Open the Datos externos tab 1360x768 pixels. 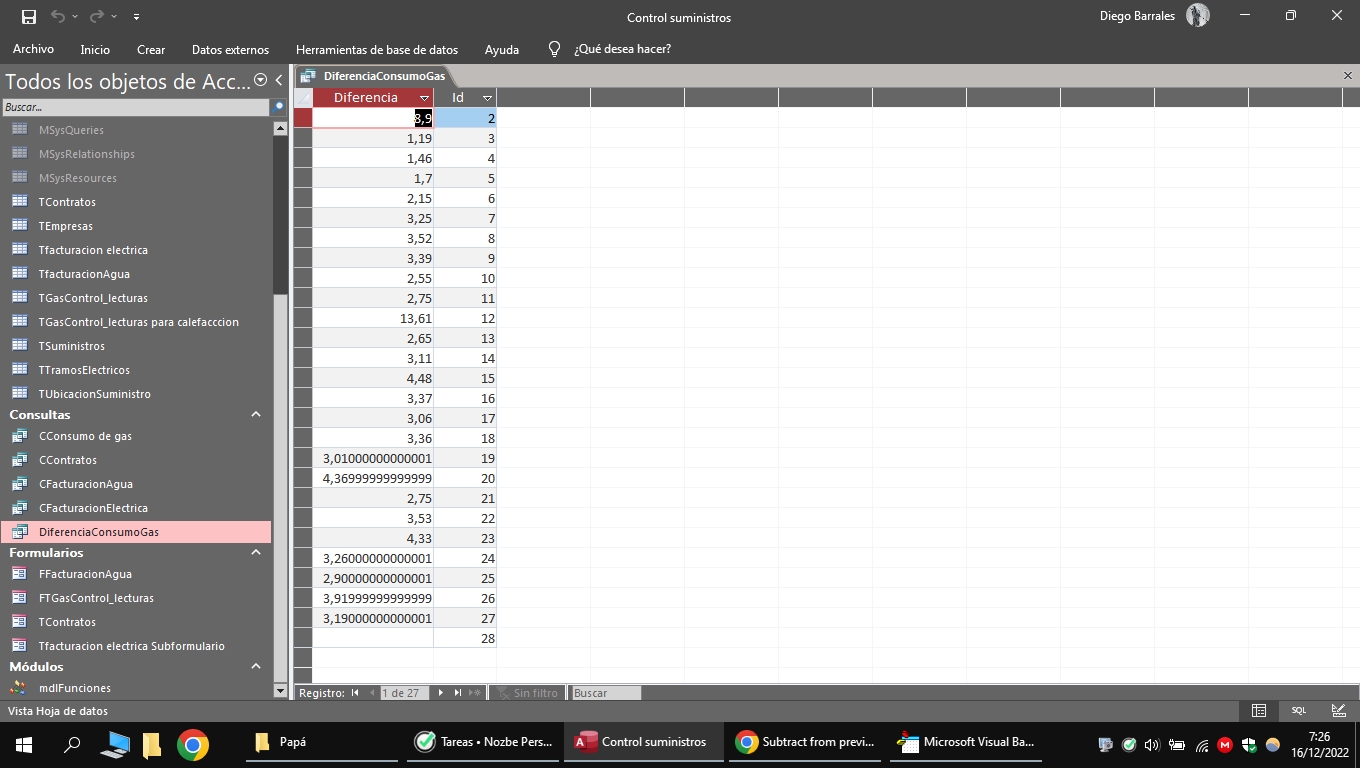click(230, 49)
